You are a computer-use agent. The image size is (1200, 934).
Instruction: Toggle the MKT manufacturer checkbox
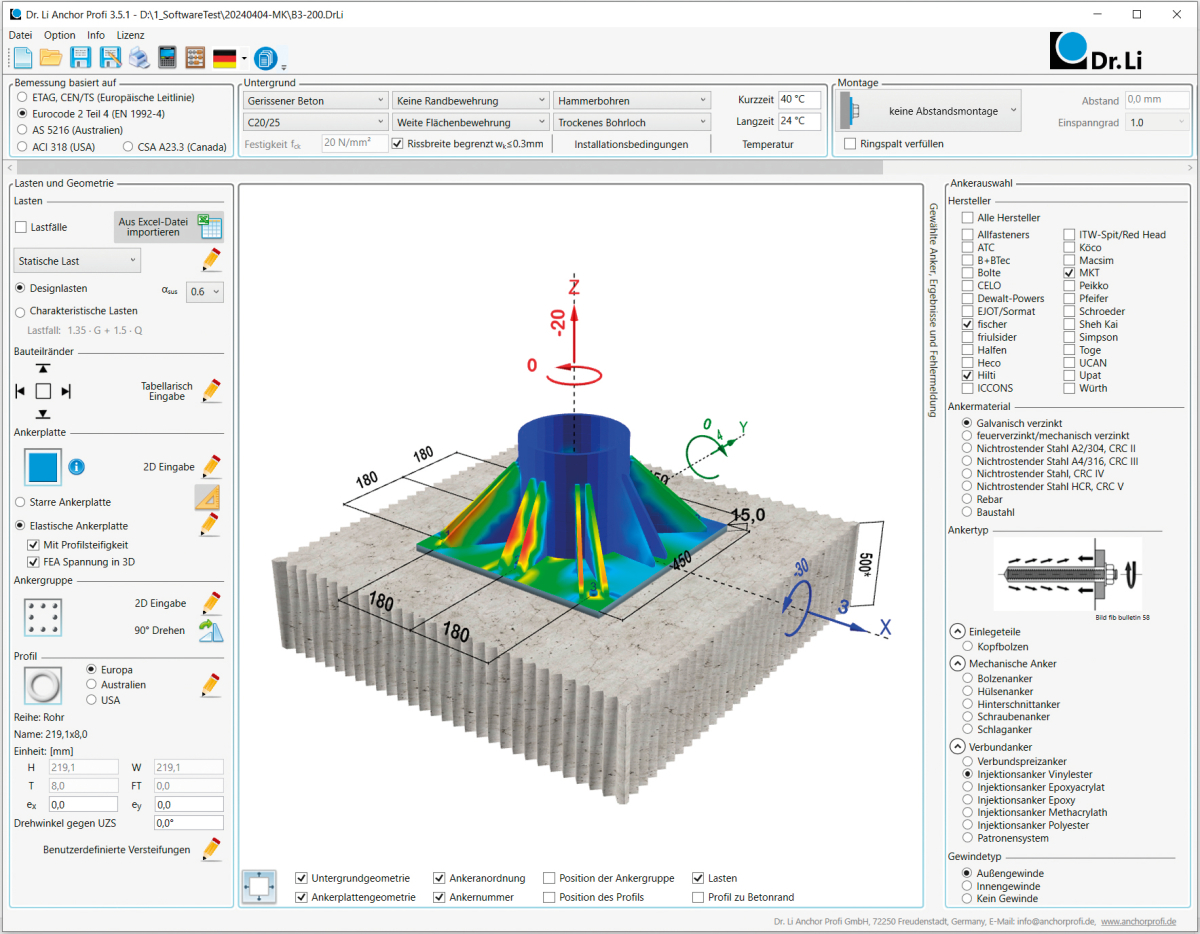pyautogui.click(x=1069, y=273)
